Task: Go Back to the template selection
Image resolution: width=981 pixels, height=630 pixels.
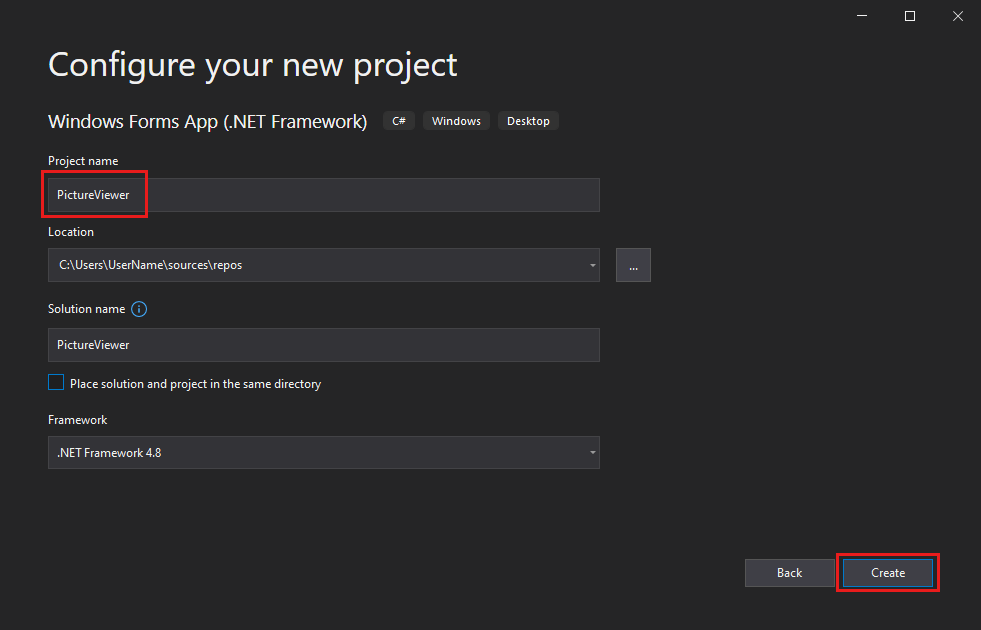Action: click(789, 572)
